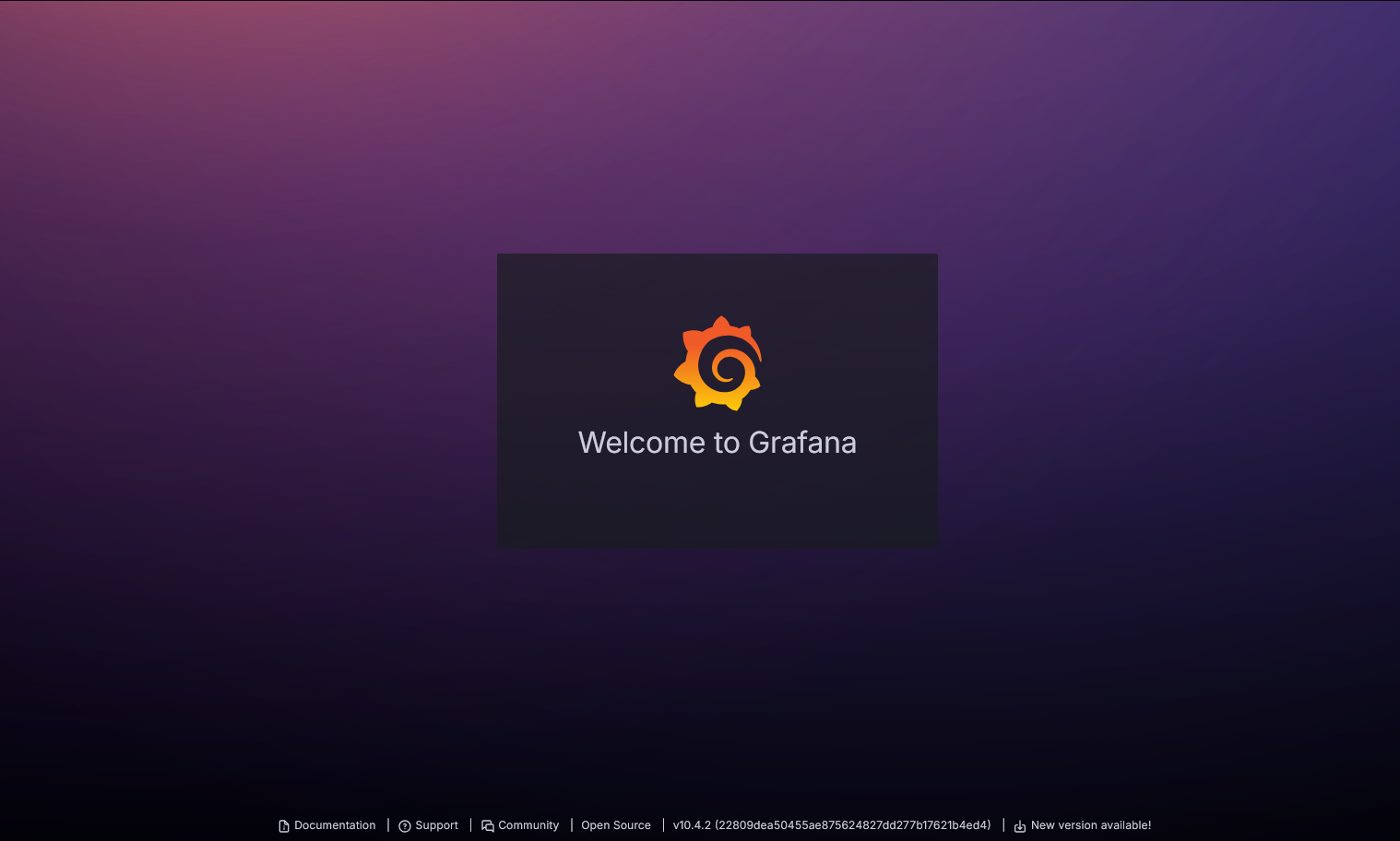Image resolution: width=1400 pixels, height=841 pixels.
Task: Click the v10.4.2 version number
Action: (692, 825)
